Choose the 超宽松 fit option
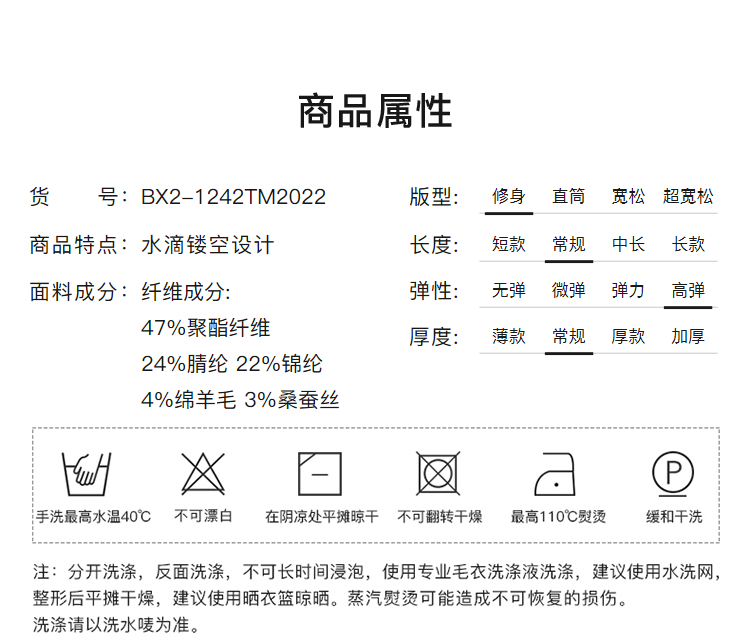The width and height of the screenshot is (750, 644). pyautogui.click(x=688, y=196)
